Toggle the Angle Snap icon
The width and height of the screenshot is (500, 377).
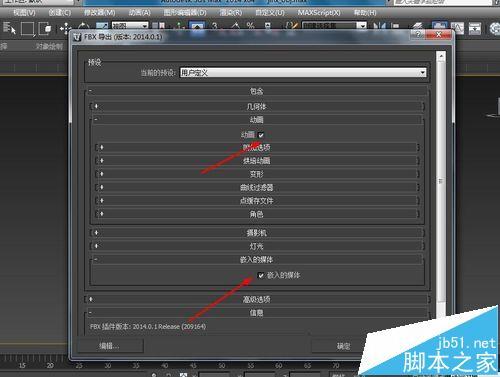point(235,26)
